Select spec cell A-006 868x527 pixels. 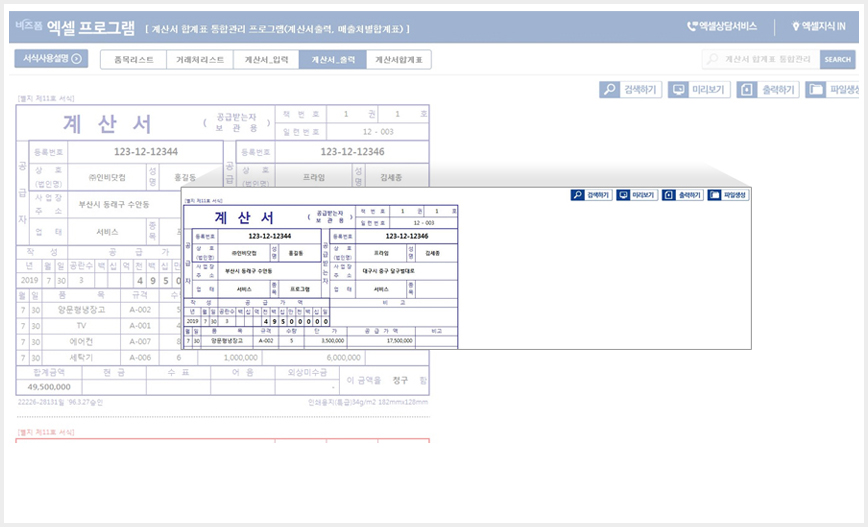point(140,358)
